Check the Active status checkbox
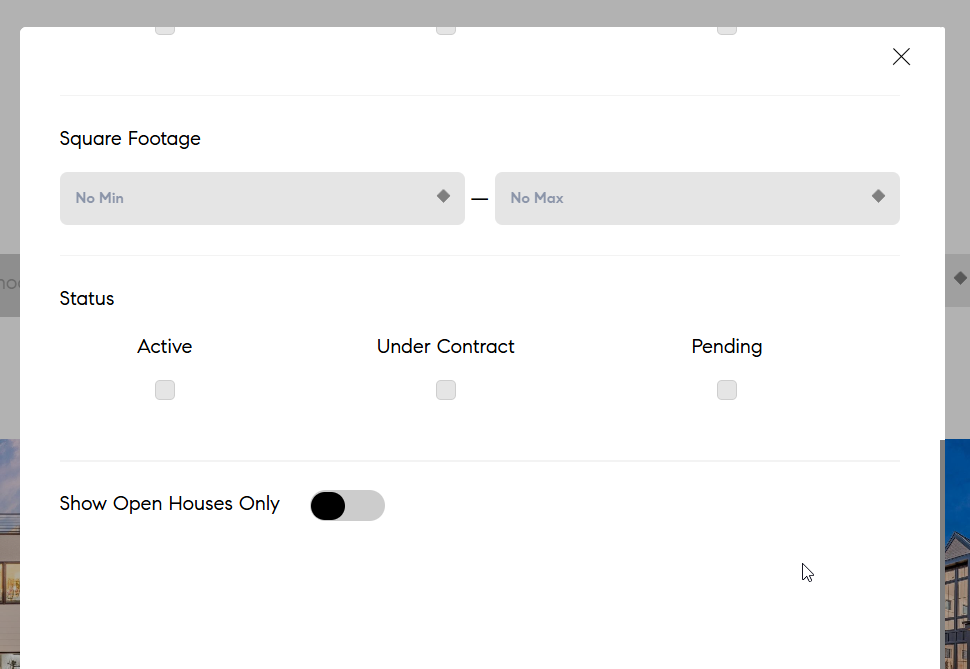 pos(165,390)
